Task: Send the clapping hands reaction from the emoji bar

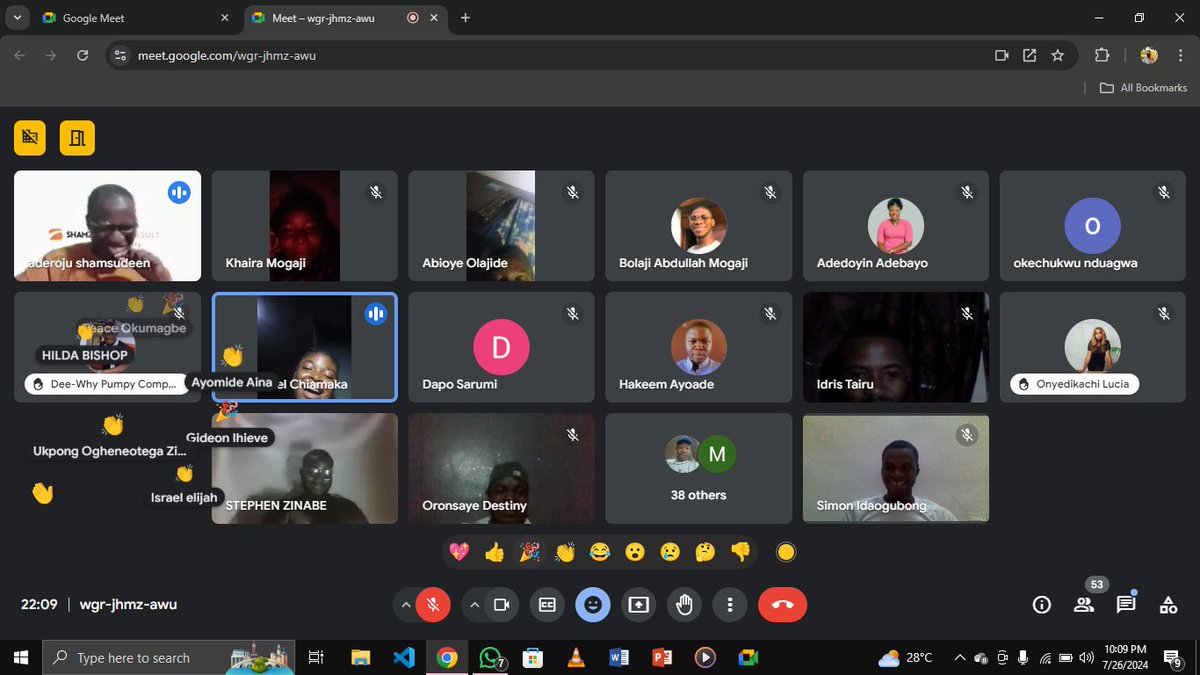Action: (565, 551)
